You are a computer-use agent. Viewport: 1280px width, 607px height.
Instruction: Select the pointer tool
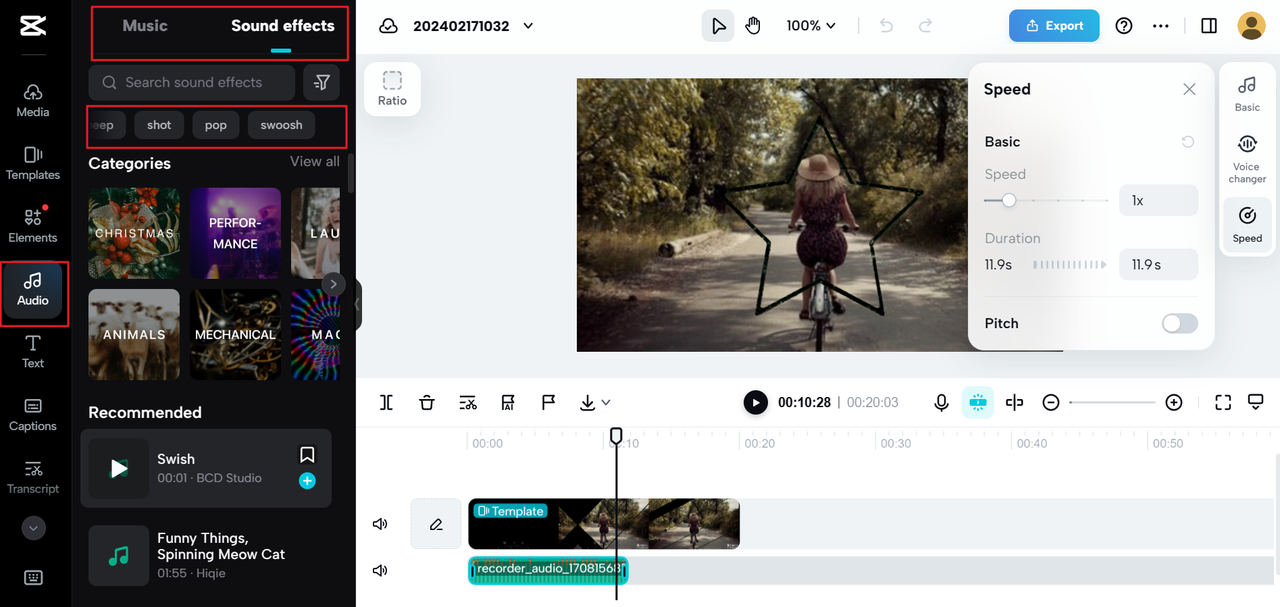718,26
